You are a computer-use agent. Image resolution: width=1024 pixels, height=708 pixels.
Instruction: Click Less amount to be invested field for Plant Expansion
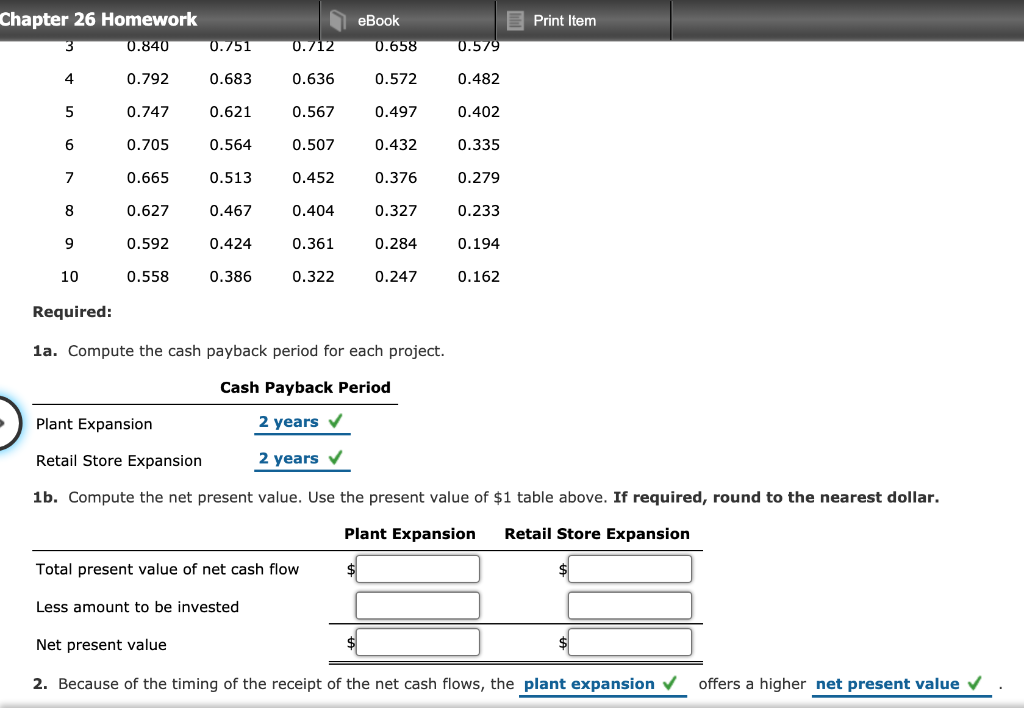coord(418,604)
